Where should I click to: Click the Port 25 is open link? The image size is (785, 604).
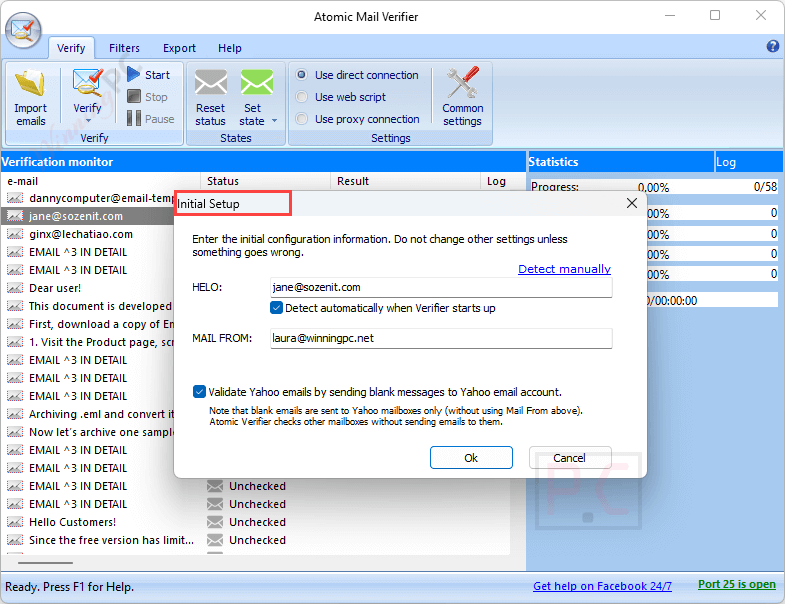point(737,584)
